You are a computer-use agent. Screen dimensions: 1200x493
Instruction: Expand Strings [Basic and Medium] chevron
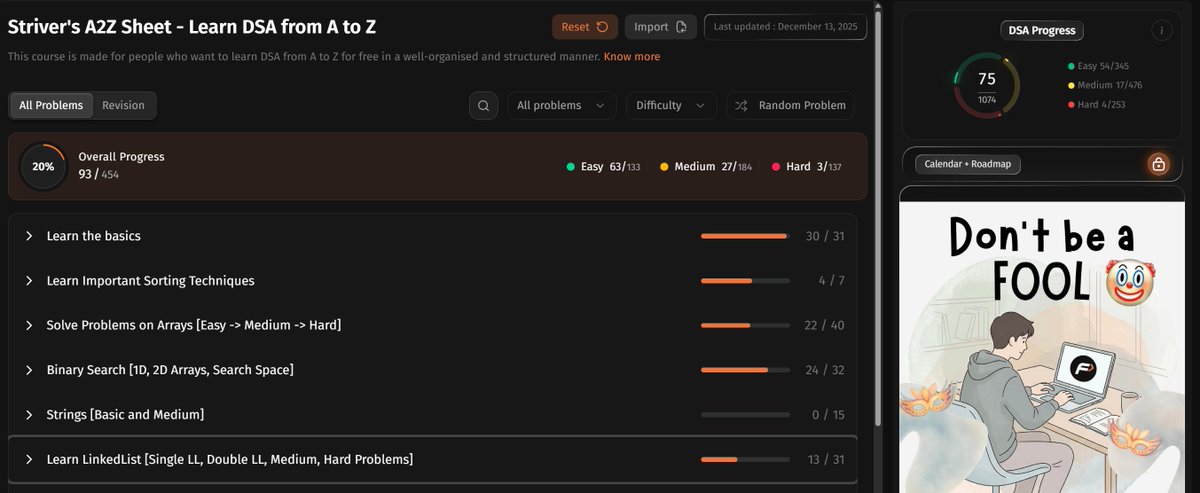[29, 414]
